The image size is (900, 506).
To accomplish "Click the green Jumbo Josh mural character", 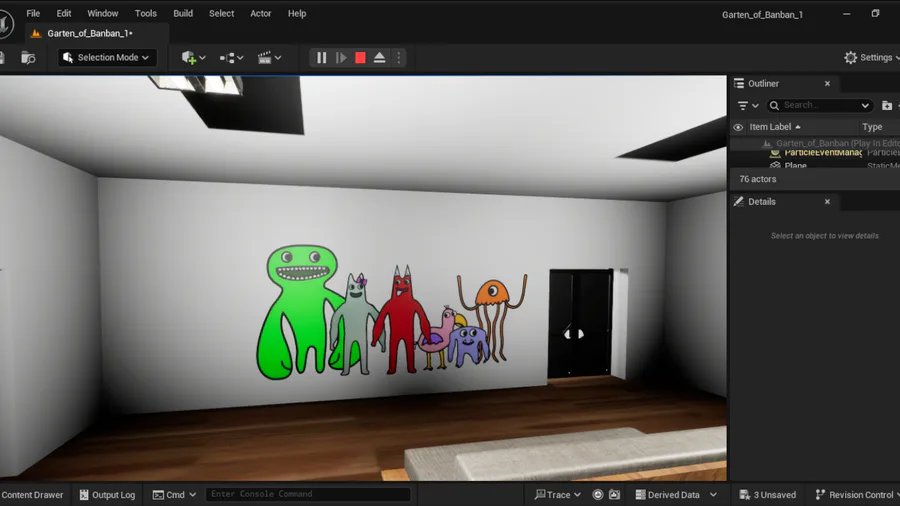I will click(x=299, y=313).
